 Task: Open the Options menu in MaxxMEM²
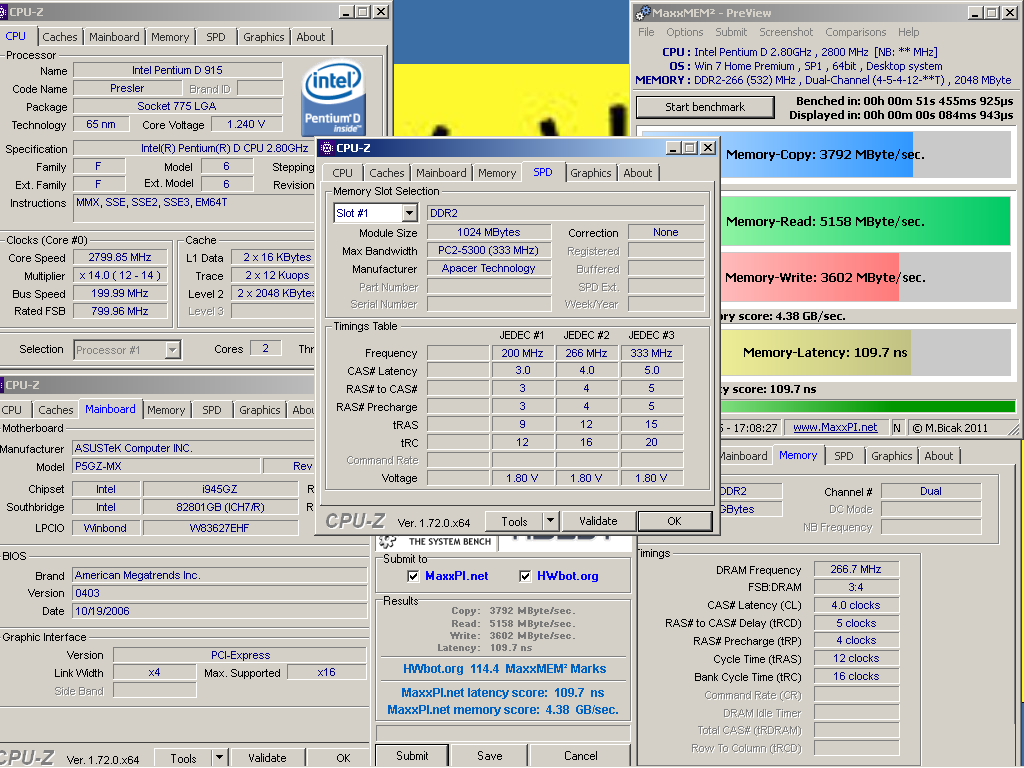click(x=684, y=32)
